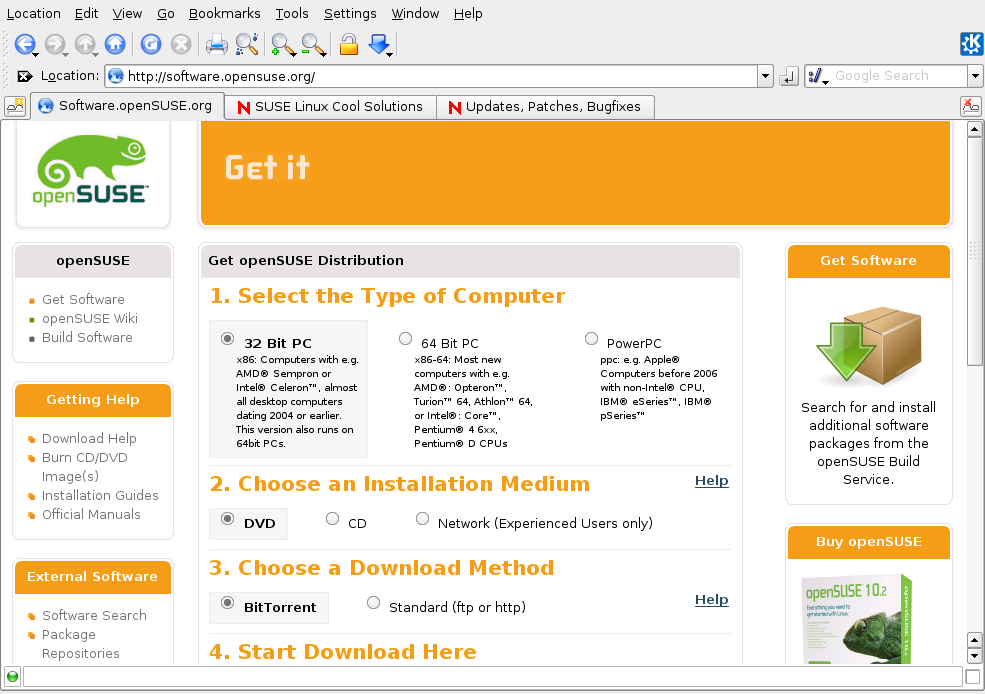This screenshot has height=694, width=985.
Task: Reload the page with the Reload icon
Action: point(151,44)
